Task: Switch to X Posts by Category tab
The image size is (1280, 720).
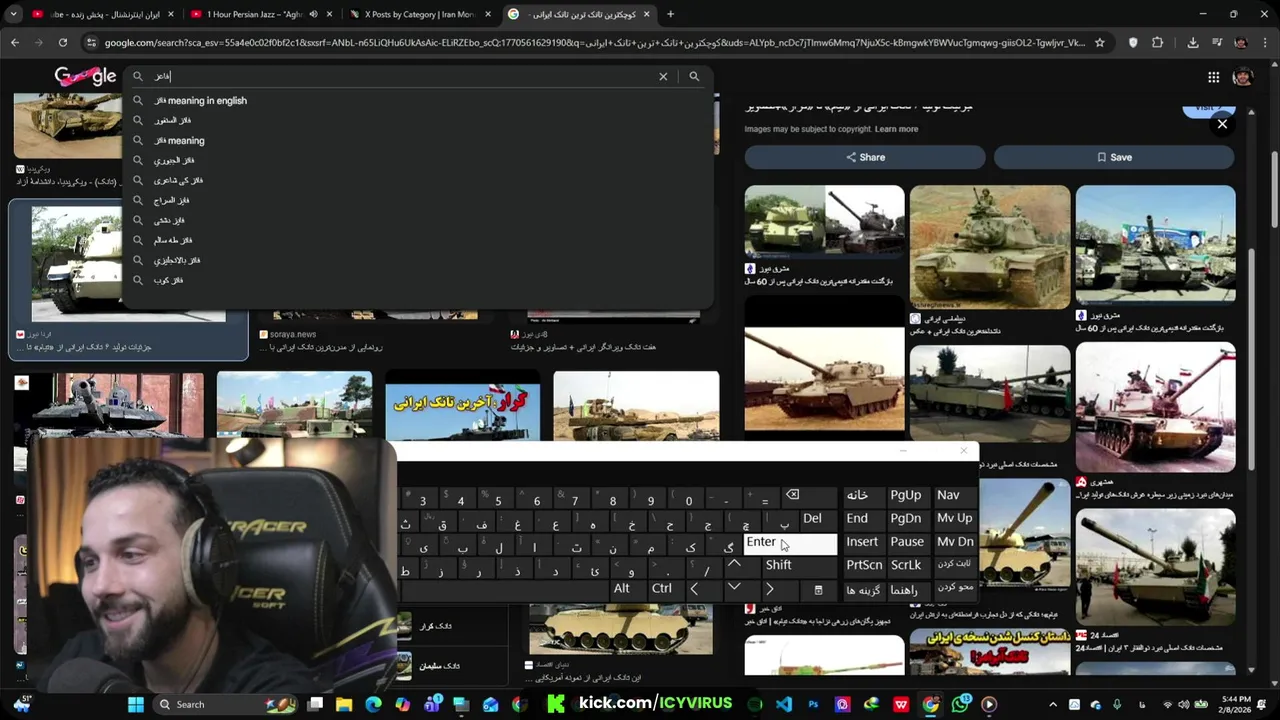Action: point(418,14)
